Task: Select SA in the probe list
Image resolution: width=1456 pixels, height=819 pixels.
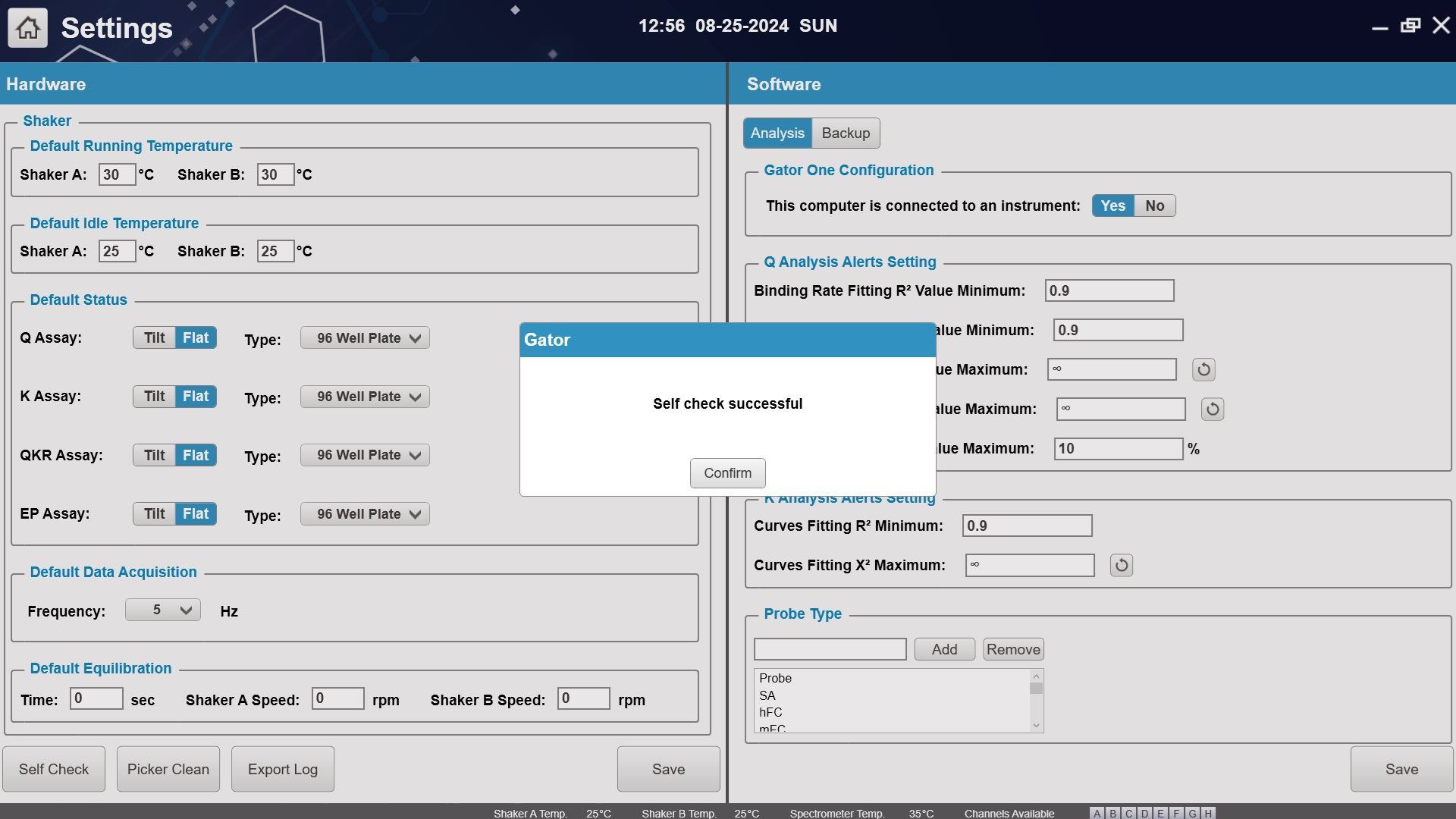Action: click(x=767, y=695)
